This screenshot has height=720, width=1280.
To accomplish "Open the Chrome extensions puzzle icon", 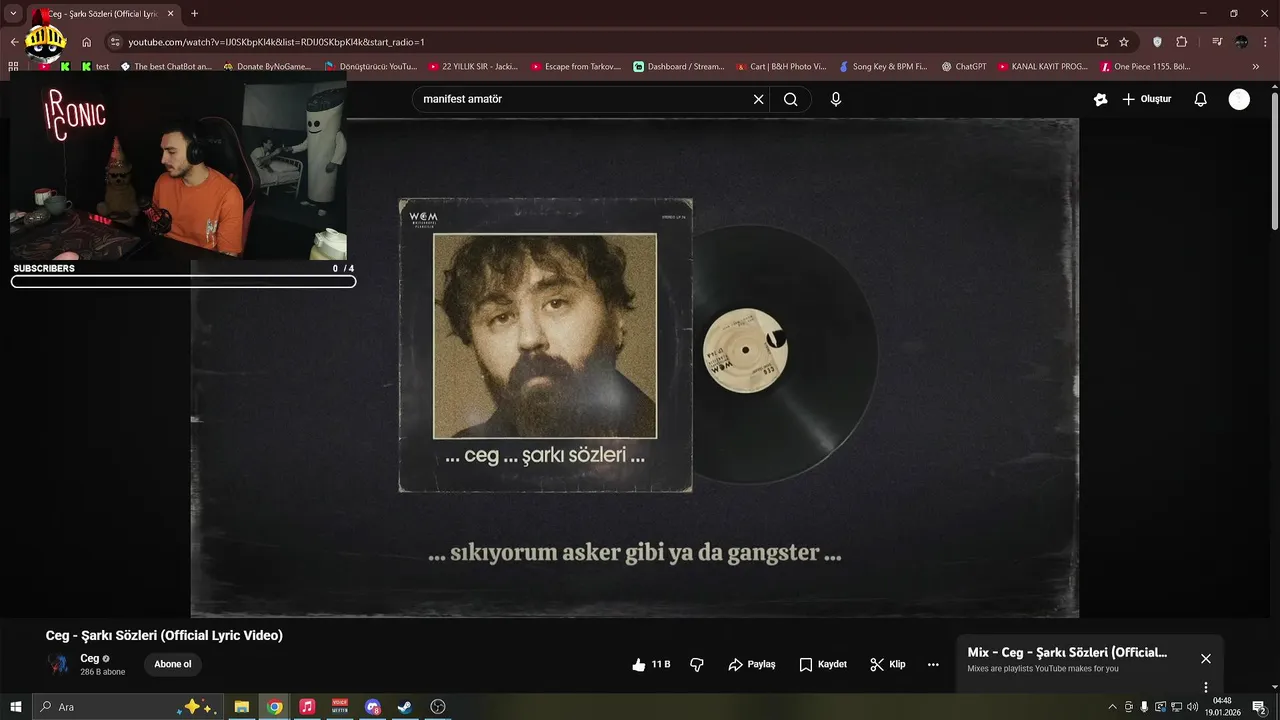I will coord(1182,42).
